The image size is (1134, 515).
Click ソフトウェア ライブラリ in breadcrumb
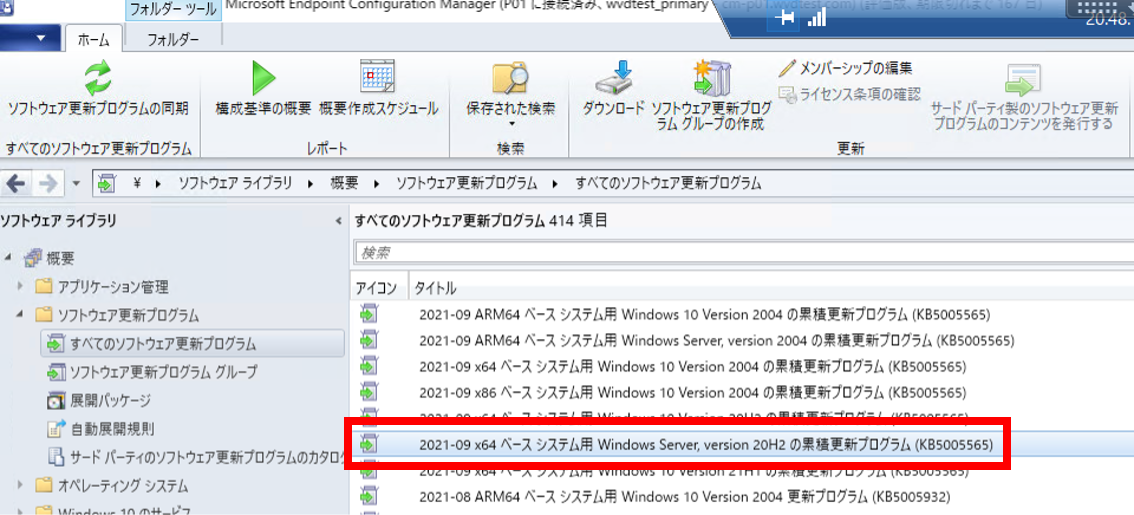point(235,184)
